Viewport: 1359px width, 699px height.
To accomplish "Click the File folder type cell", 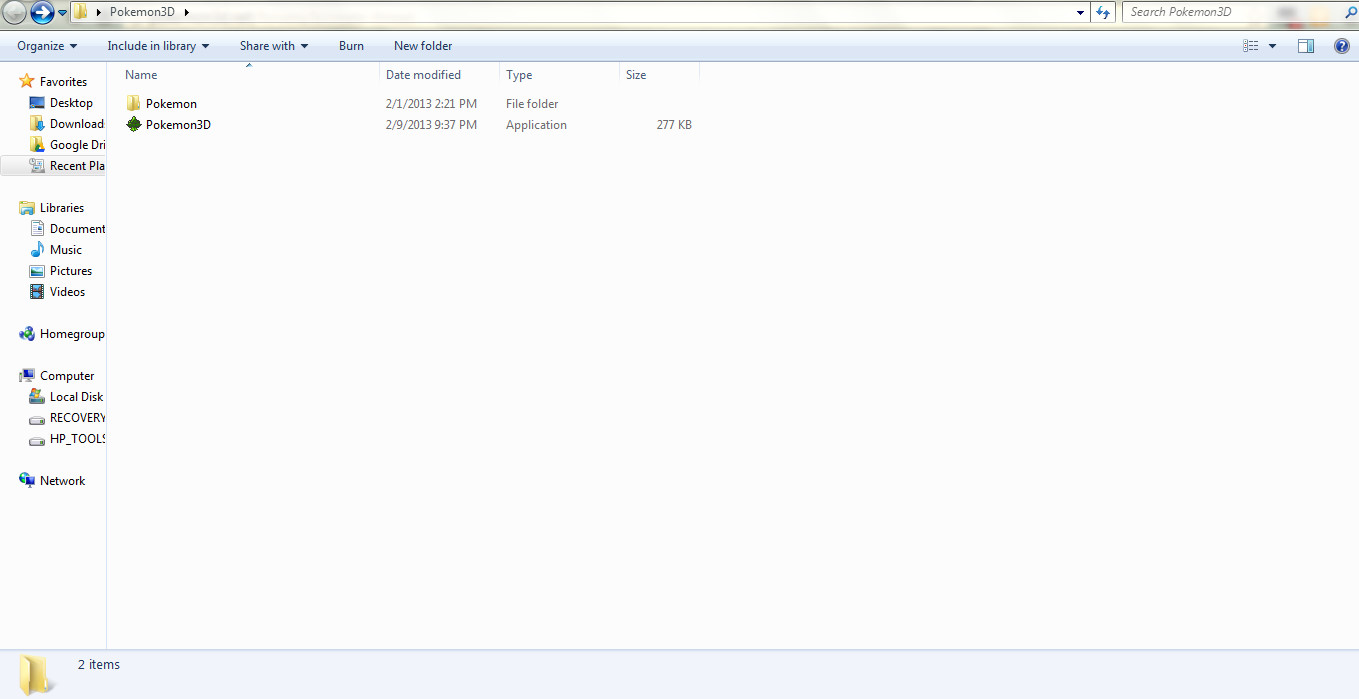I will click(532, 104).
